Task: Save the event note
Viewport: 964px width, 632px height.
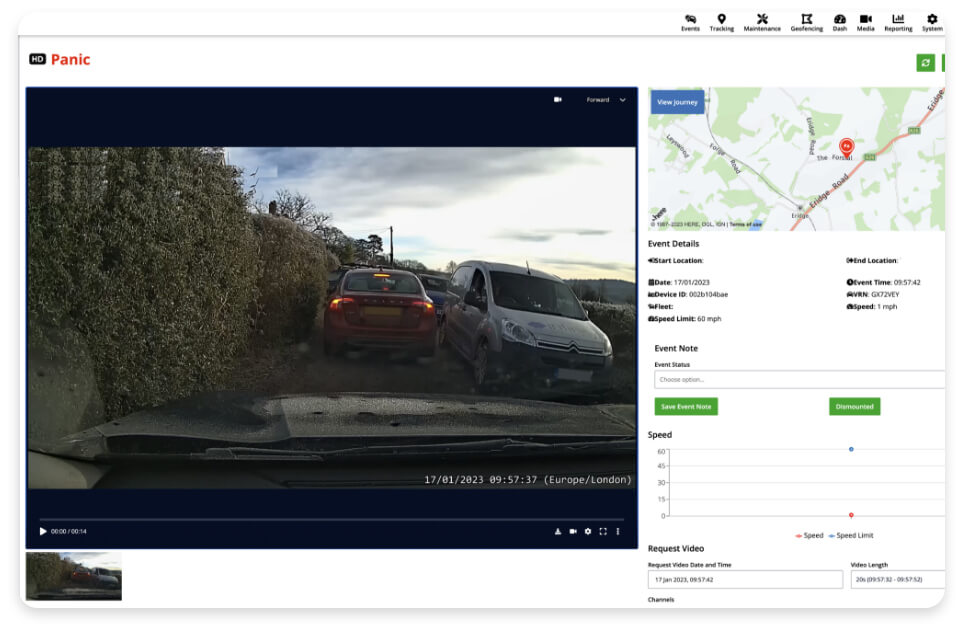Action: [x=686, y=406]
